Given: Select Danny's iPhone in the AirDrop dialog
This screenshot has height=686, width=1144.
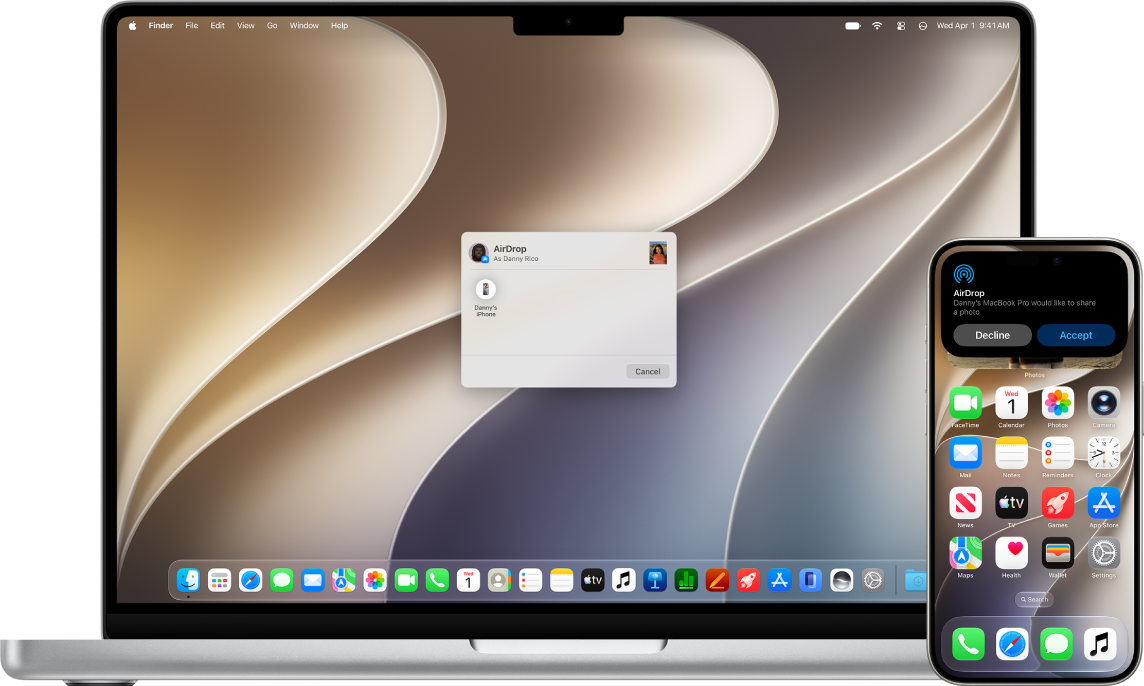Looking at the screenshot, I should tap(486, 297).
